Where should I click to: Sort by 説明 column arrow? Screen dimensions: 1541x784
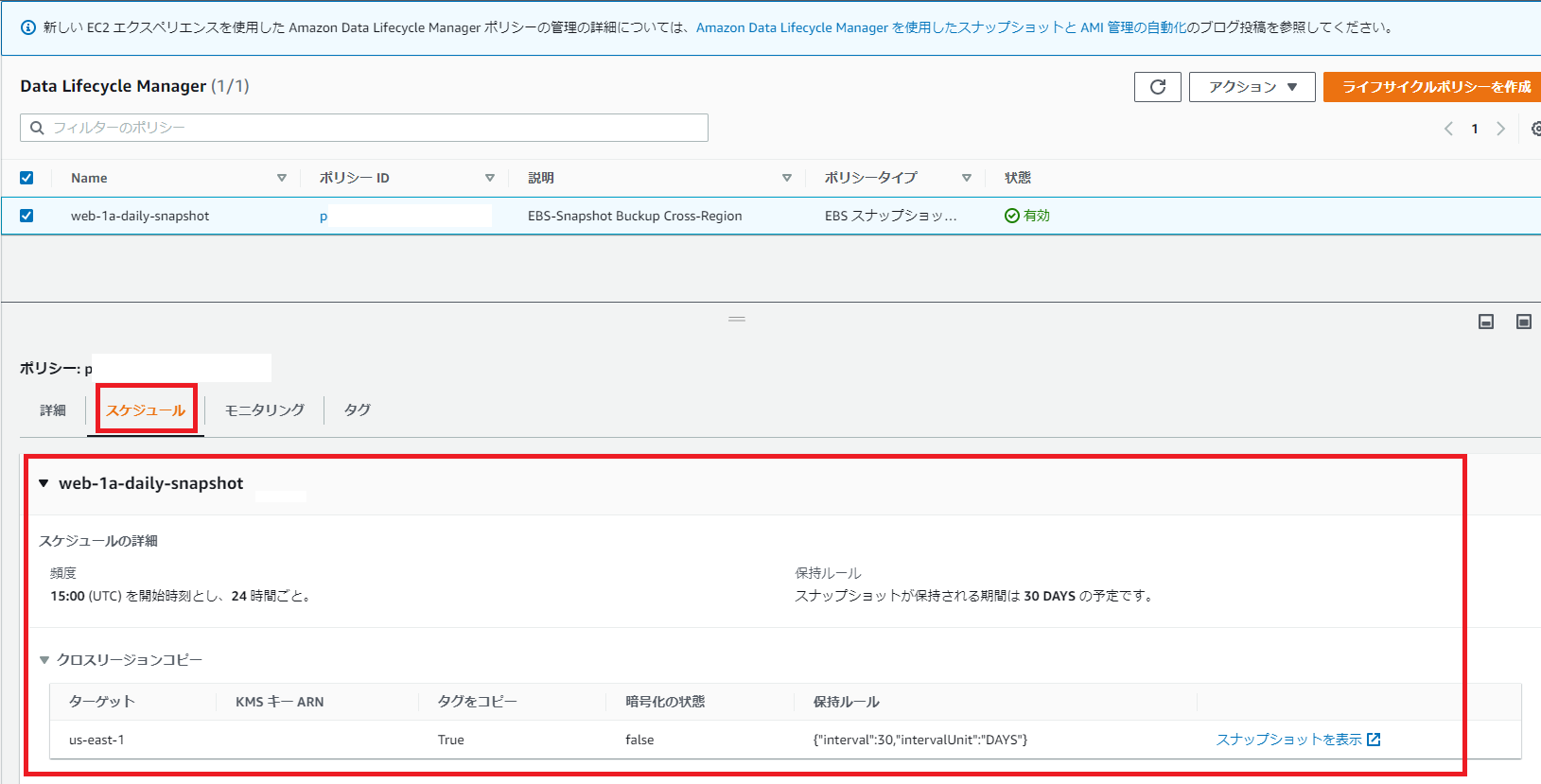click(x=786, y=178)
